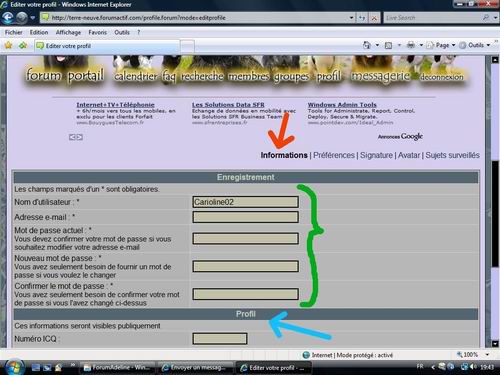
Task: Open the Avatar profile section
Action: (409, 155)
